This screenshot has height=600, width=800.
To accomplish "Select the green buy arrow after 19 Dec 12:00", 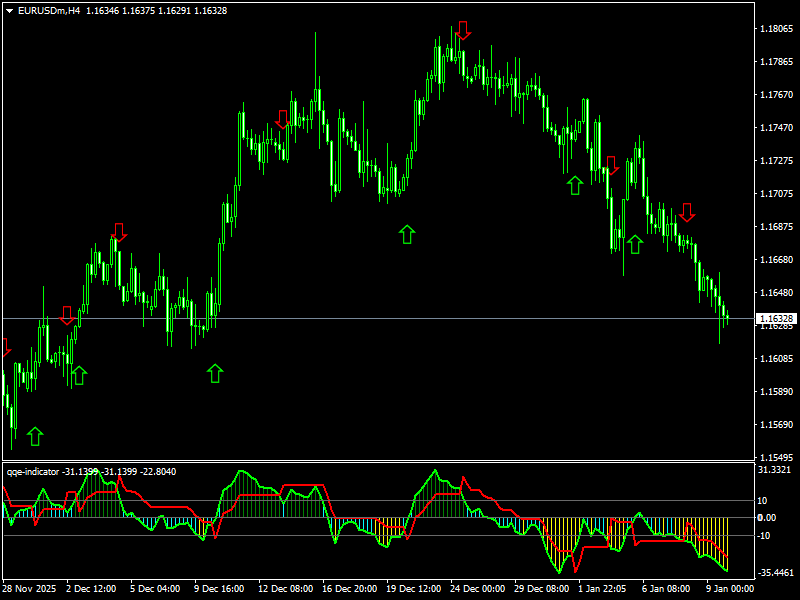I will (x=407, y=234).
